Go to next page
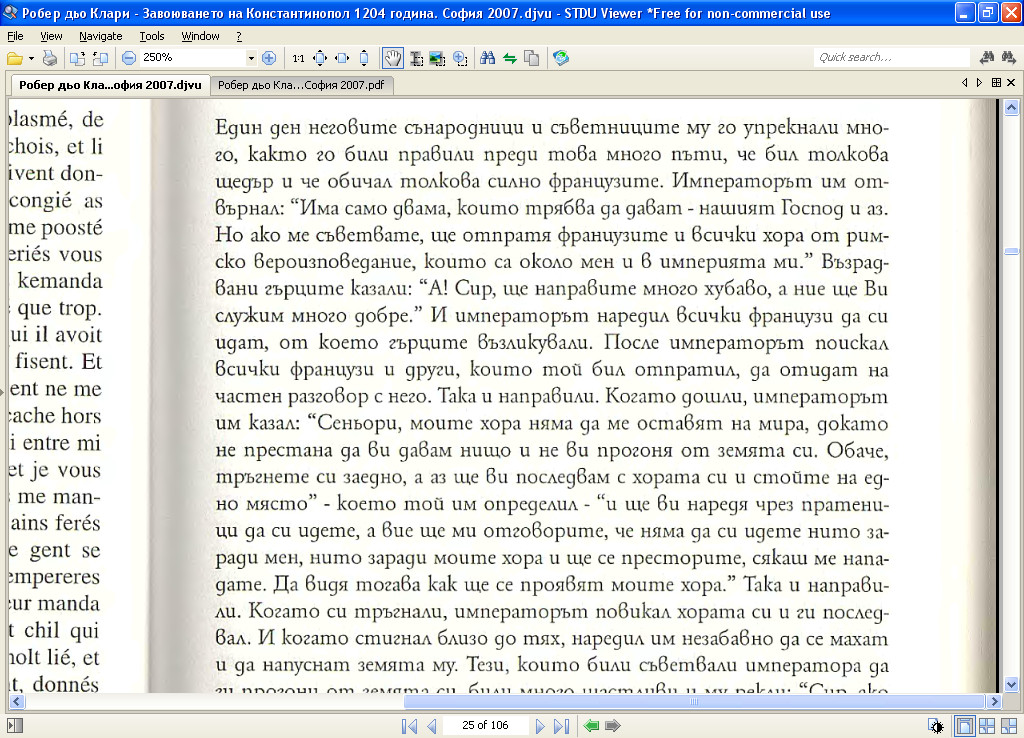This screenshot has width=1024, height=738. [x=540, y=726]
